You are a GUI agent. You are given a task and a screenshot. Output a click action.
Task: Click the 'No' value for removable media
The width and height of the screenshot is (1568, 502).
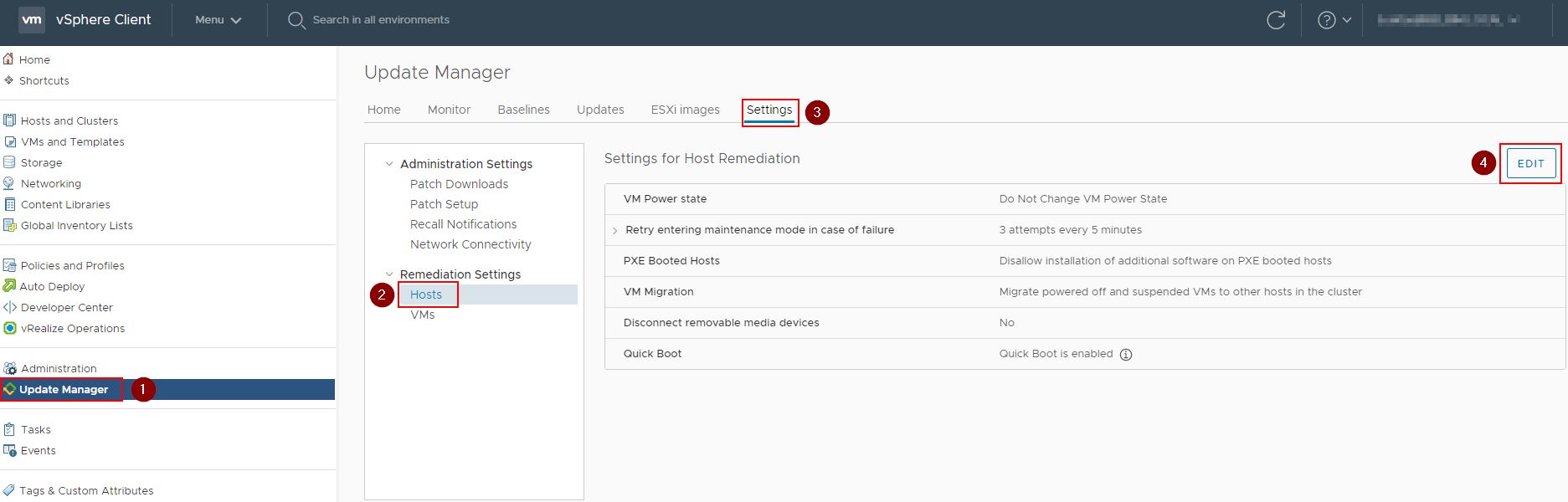click(x=1006, y=323)
